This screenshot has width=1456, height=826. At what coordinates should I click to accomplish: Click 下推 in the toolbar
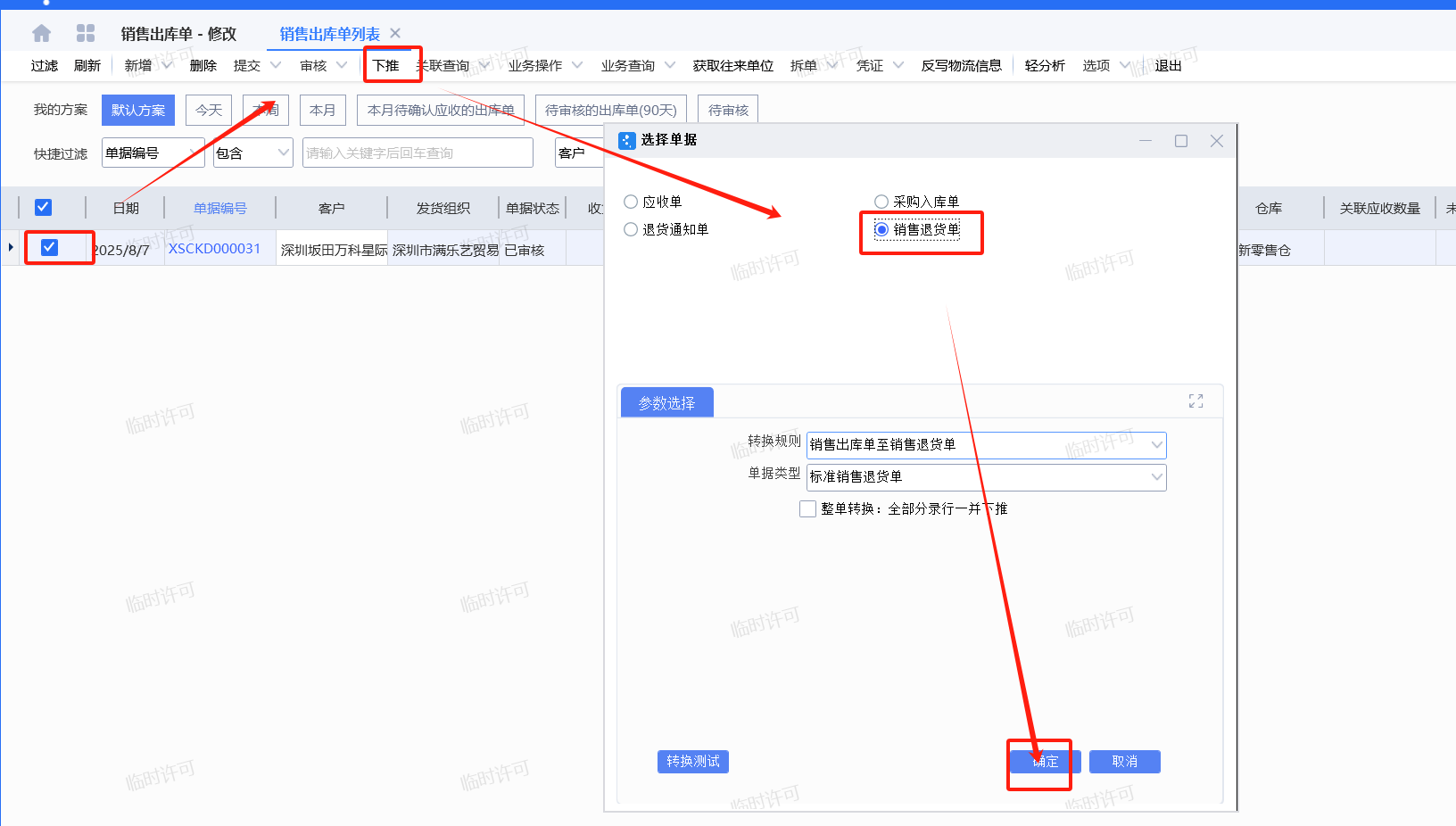(x=385, y=65)
